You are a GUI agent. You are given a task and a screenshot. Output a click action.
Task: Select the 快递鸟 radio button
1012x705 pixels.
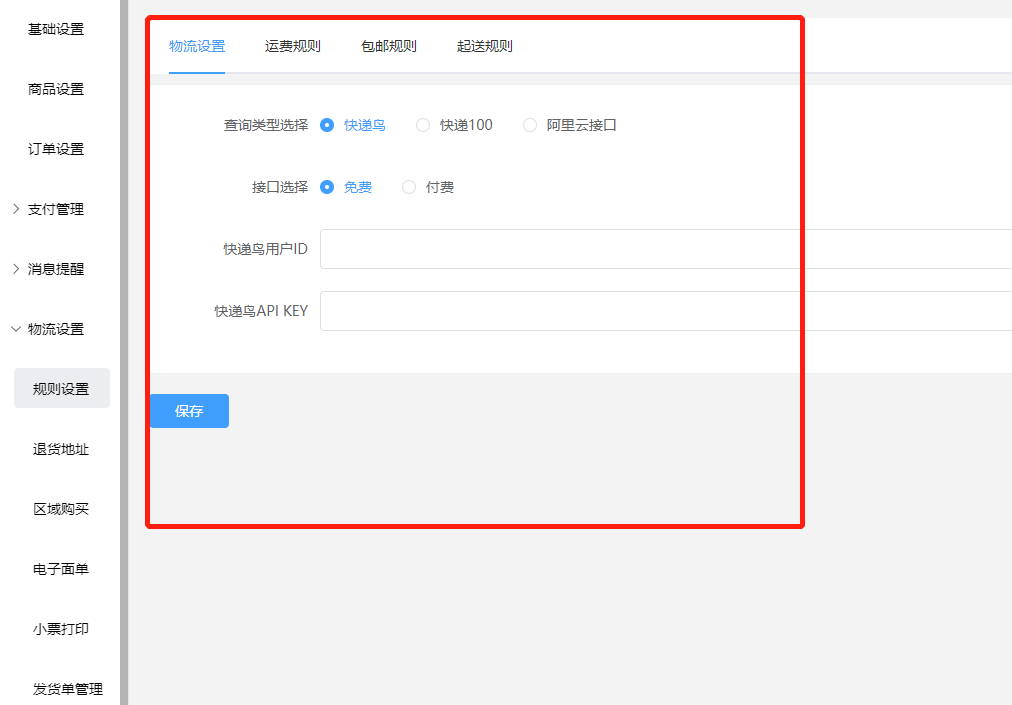[x=327, y=125]
